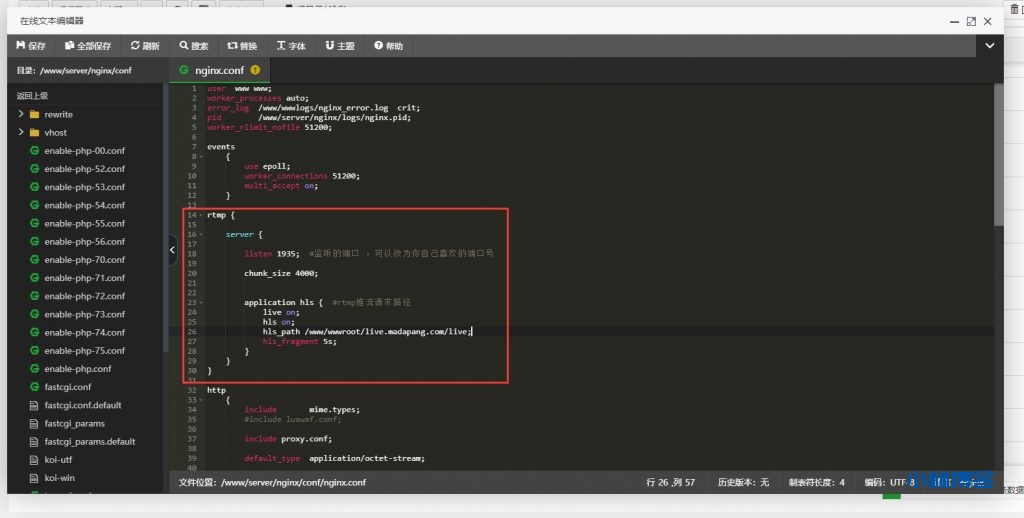Click the 制表符长度 tab size setting
The width and height of the screenshot is (1024, 518).
point(816,482)
